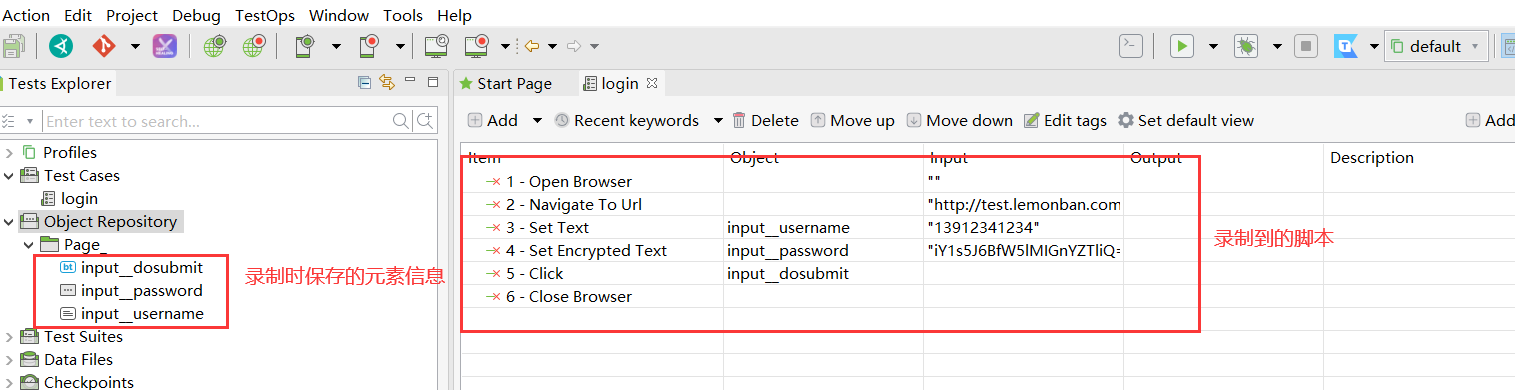Click the Record Windows monitor icon
Viewport: 1515px width, 390px height.
[476, 46]
